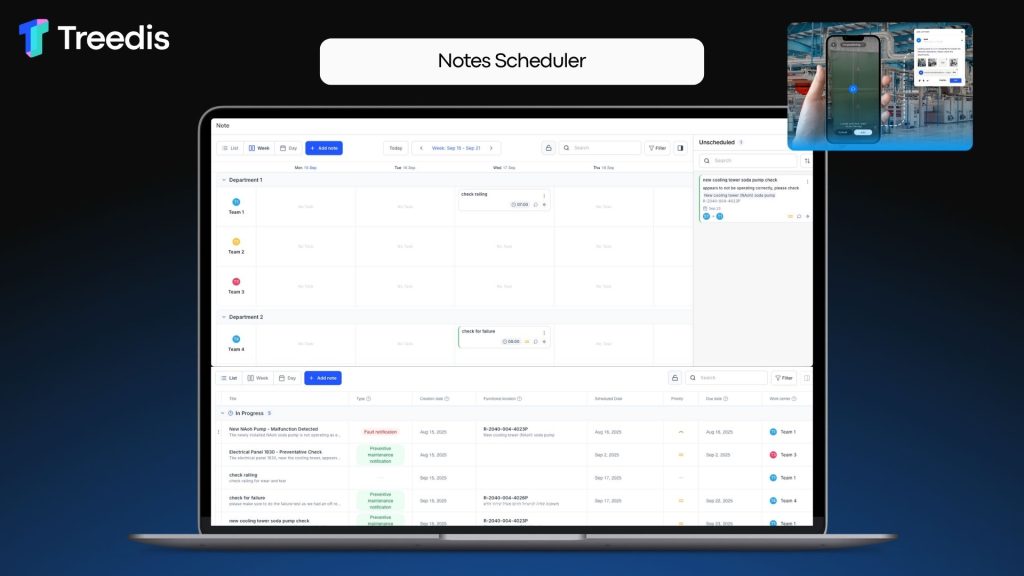Click the Treedis logo
Viewport: 1024px width, 576px height.
click(x=94, y=38)
